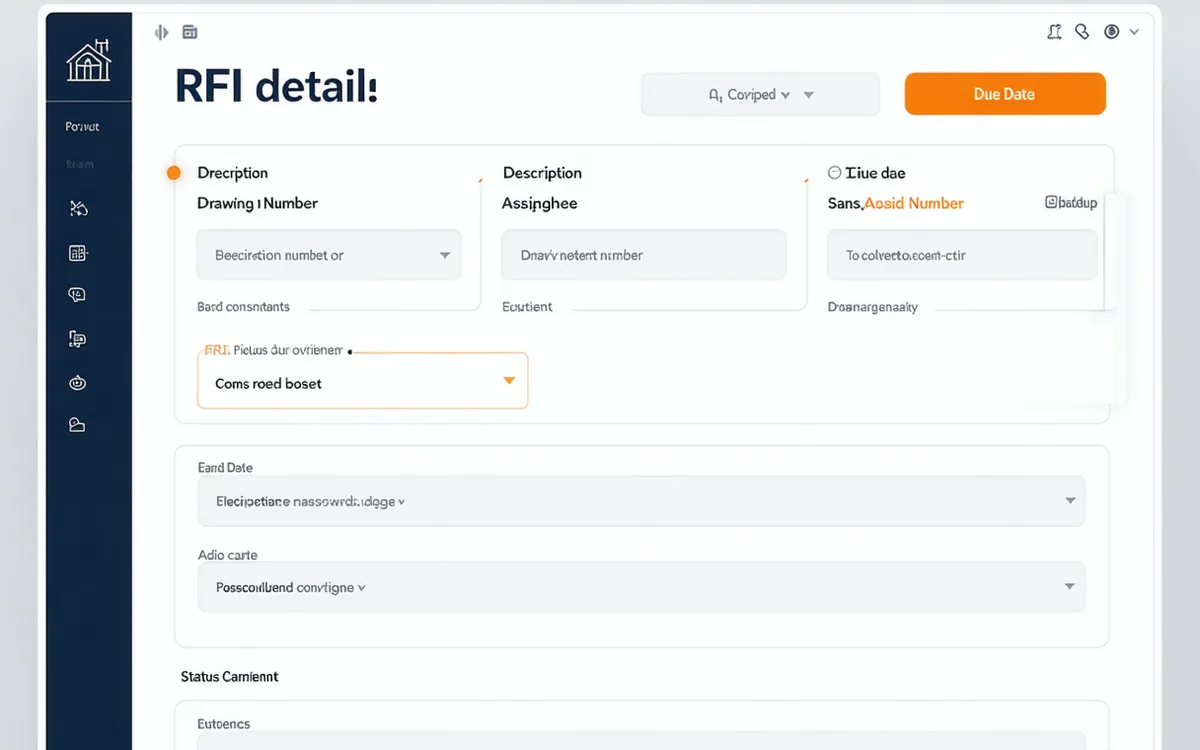Viewport: 1200px width, 750px height.
Task: Open the bell notifications icon
Action: pyautogui.click(x=1054, y=32)
